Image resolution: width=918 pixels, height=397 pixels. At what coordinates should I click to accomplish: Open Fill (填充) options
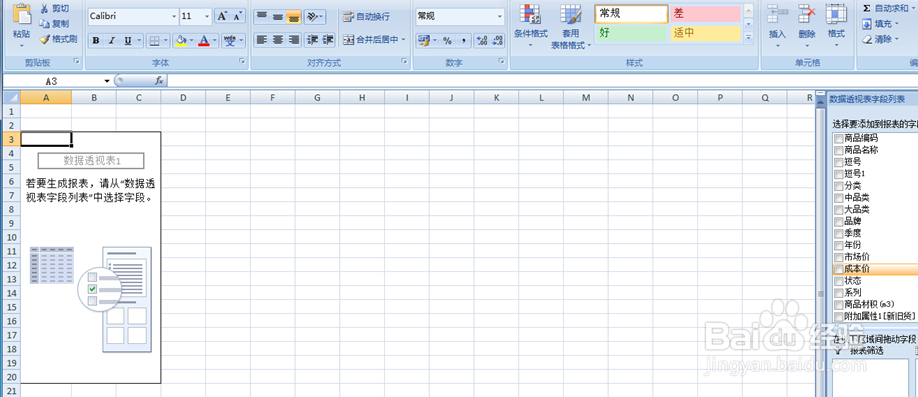tap(881, 24)
